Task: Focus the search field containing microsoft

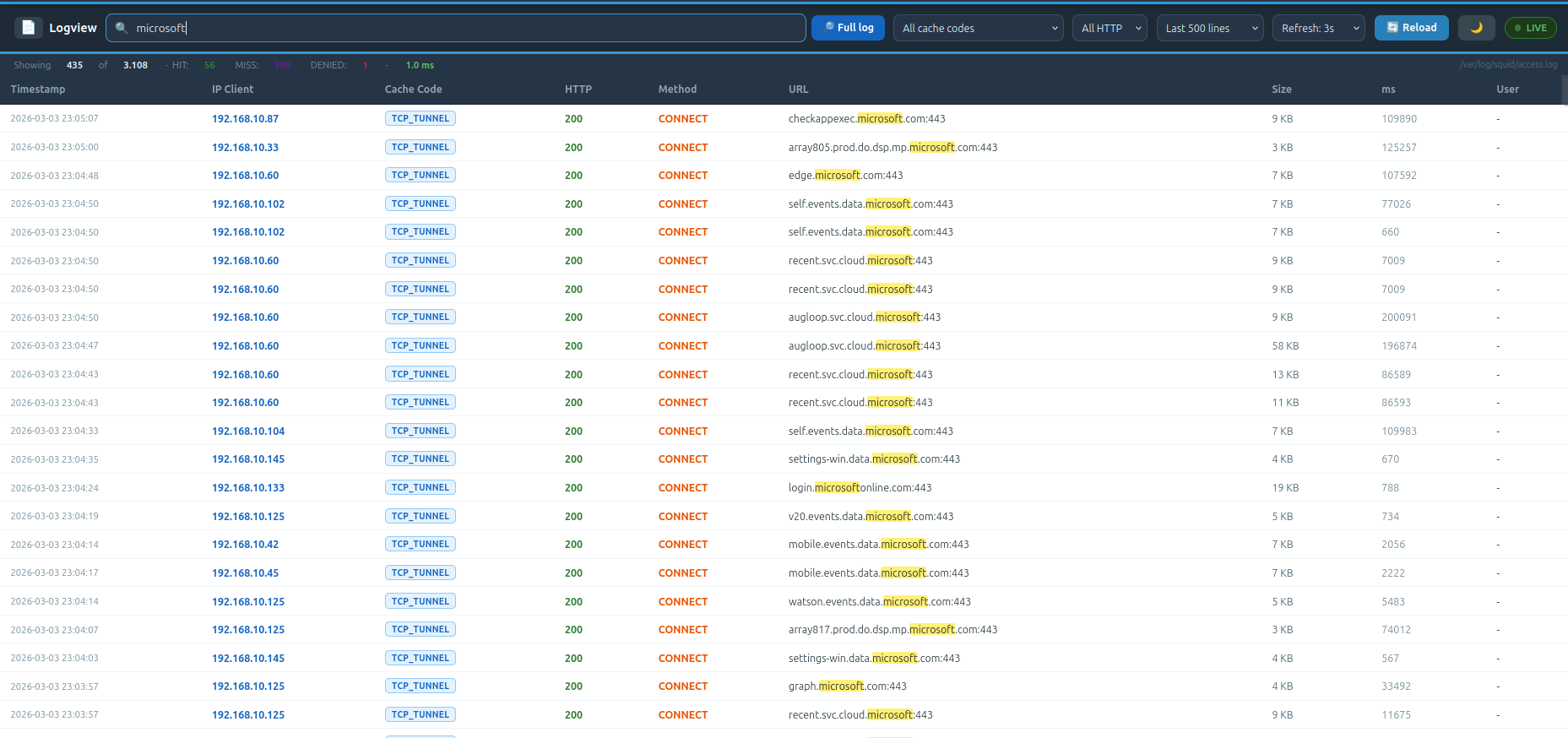Action: pyautogui.click(x=456, y=28)
